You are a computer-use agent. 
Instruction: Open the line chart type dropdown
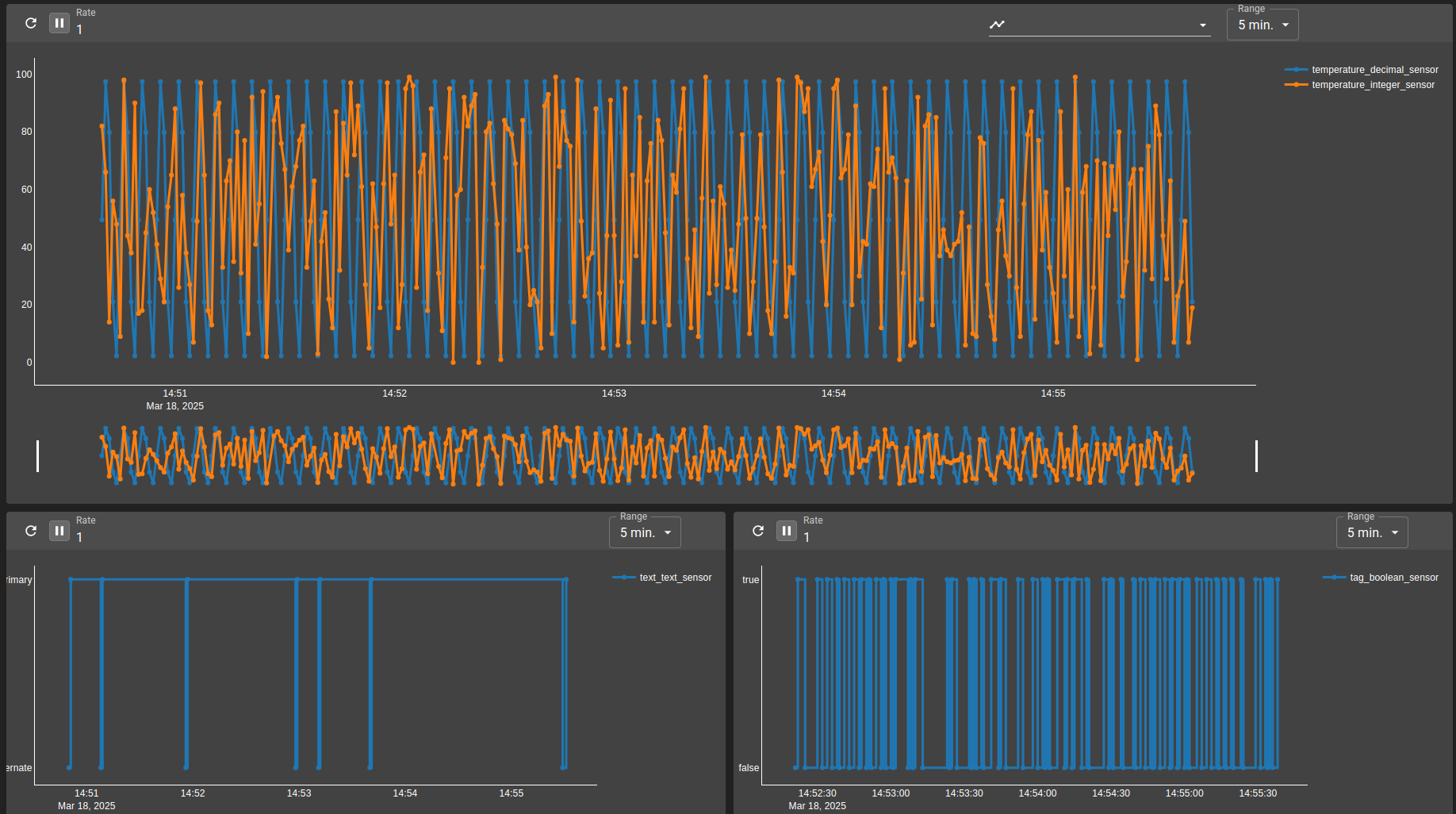point(1099,25)
